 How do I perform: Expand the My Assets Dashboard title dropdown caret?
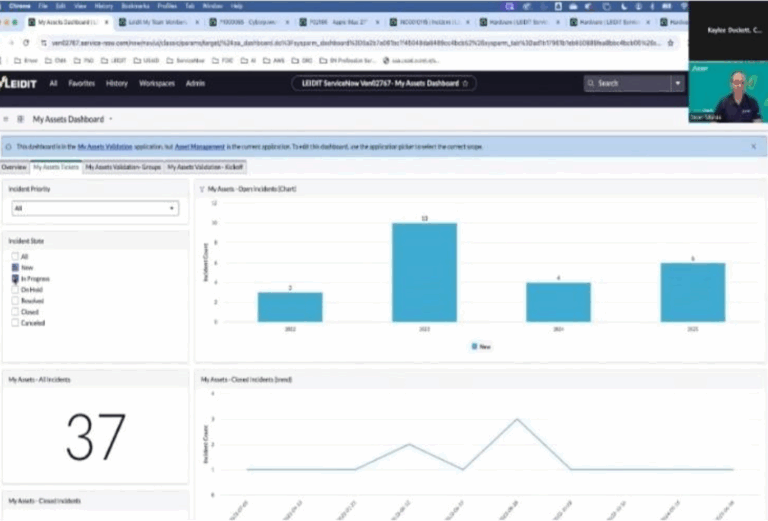110,119
